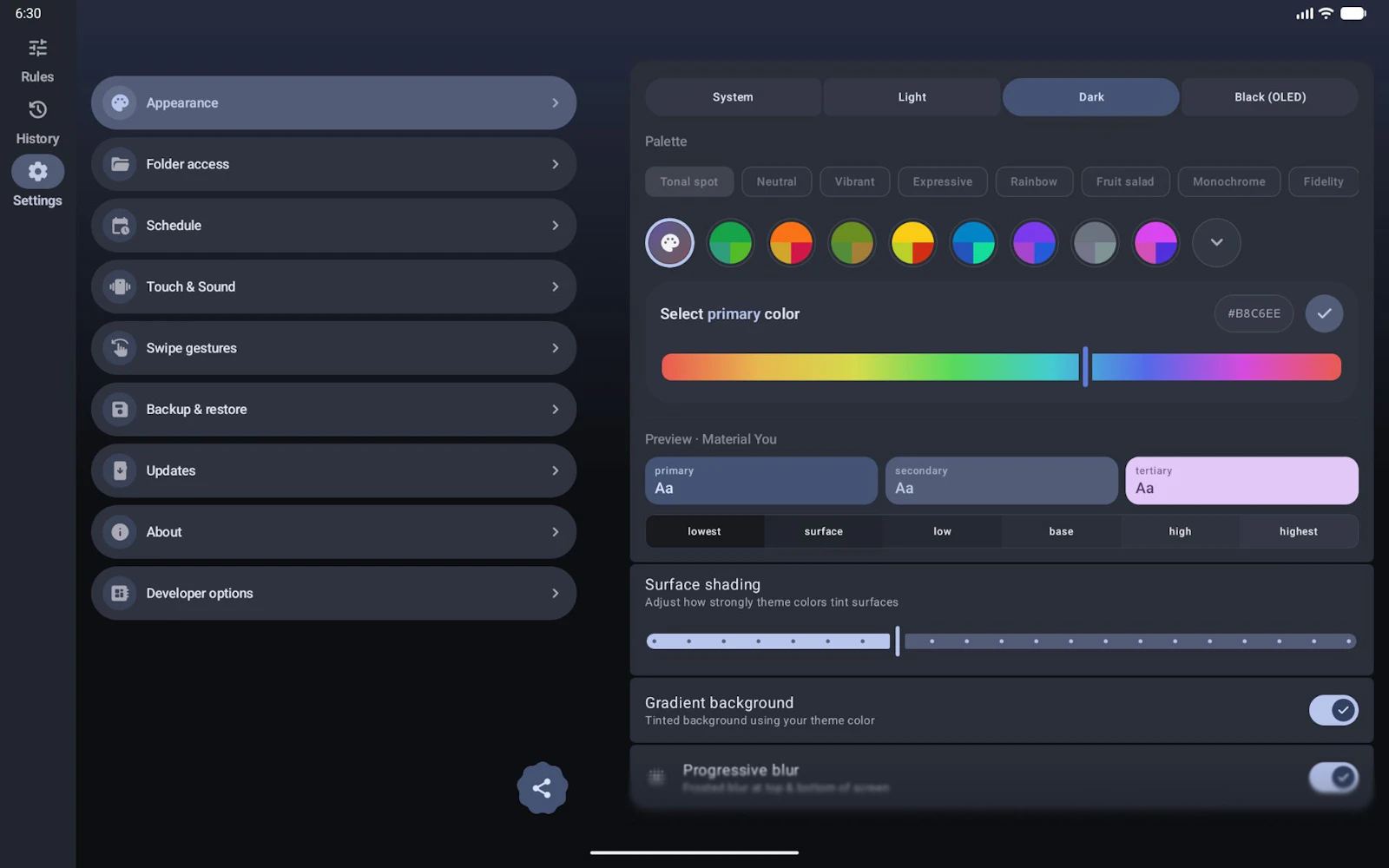Choose the blue teal color preset swatch
Screen dimensions: 1389x868
point(973,242)
